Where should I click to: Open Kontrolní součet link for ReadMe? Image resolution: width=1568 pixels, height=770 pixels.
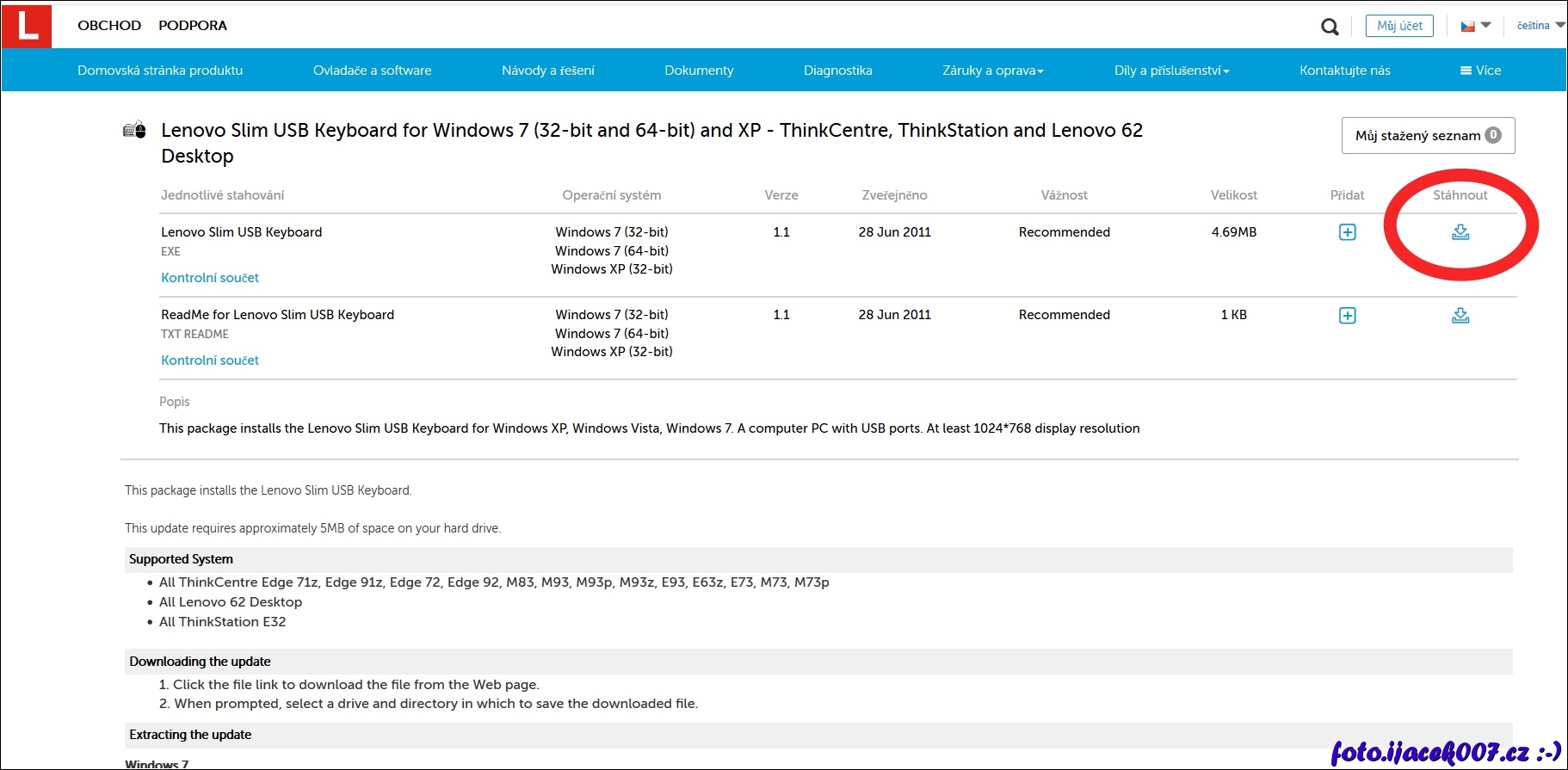point(210,360)
